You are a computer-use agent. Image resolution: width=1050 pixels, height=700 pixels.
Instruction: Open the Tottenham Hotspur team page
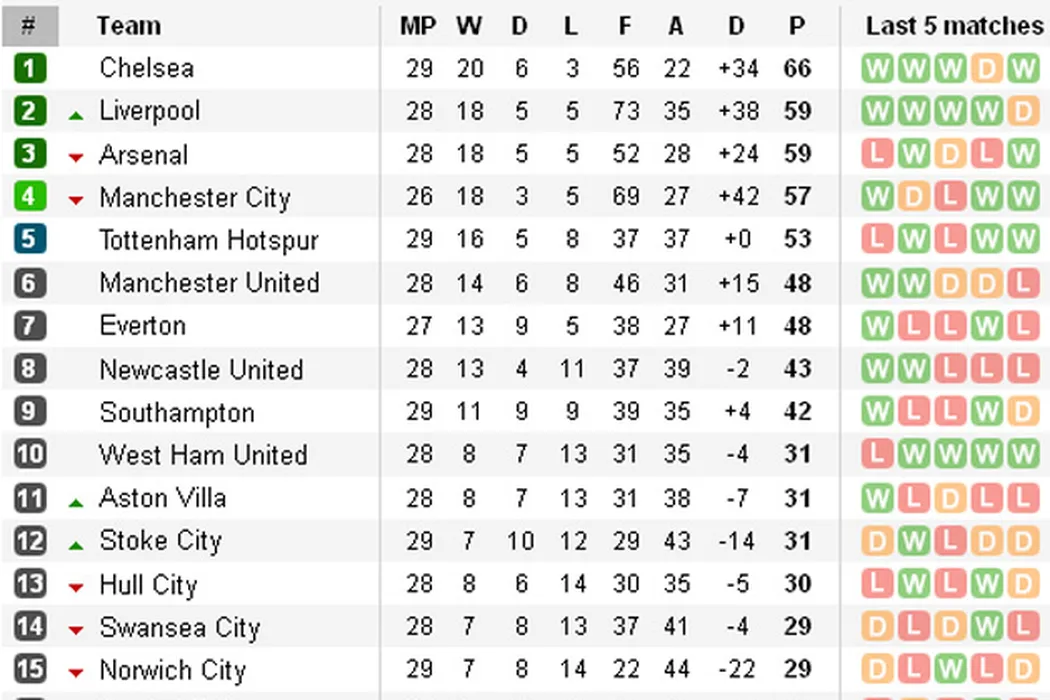point(208,240)
